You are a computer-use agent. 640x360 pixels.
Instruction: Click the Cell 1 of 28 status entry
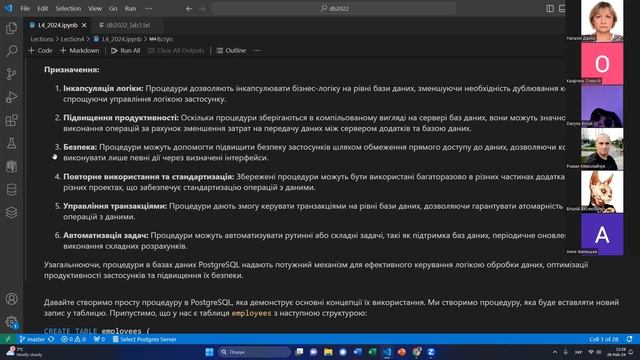604,339
